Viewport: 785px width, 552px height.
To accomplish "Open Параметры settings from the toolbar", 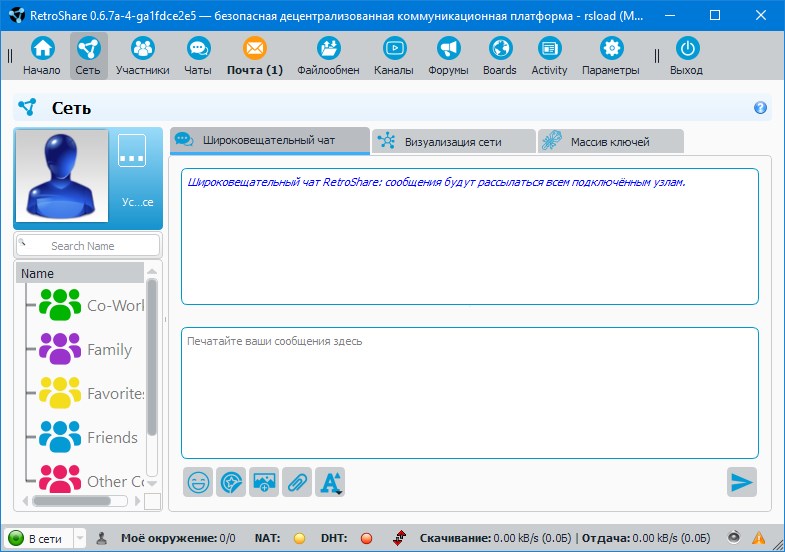I will (x=610, y=56).
